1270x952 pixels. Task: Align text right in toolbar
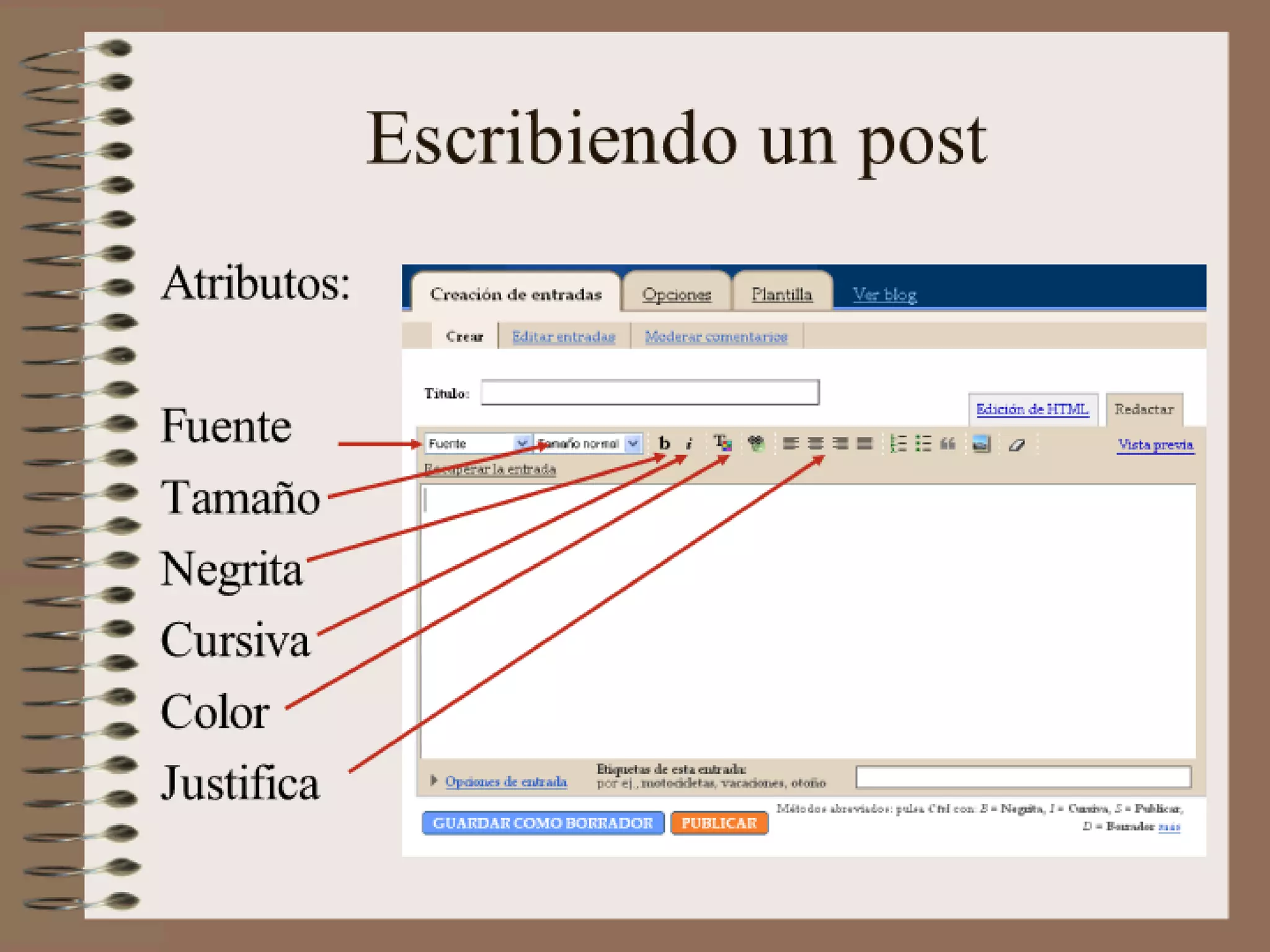(x=840, y=443)
